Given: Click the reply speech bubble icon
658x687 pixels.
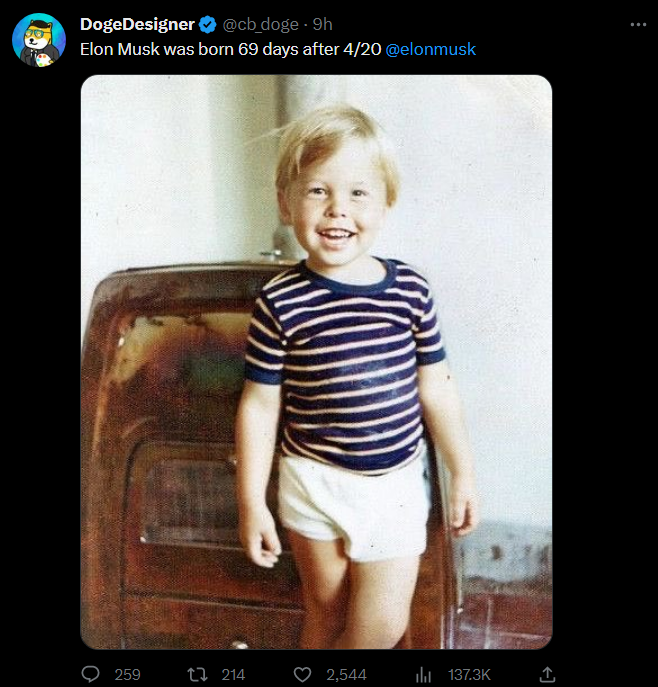Looking at the screenshot, I should click(x=90, y=674).
